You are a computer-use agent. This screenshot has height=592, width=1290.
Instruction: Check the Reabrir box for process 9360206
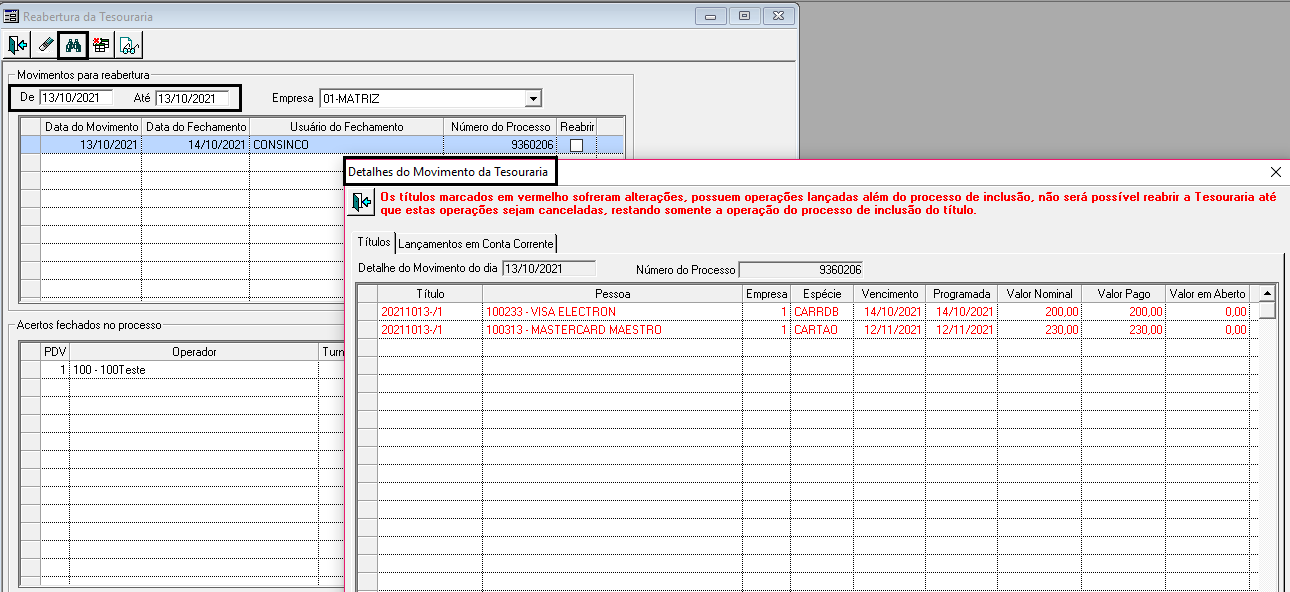coord(576,145)
